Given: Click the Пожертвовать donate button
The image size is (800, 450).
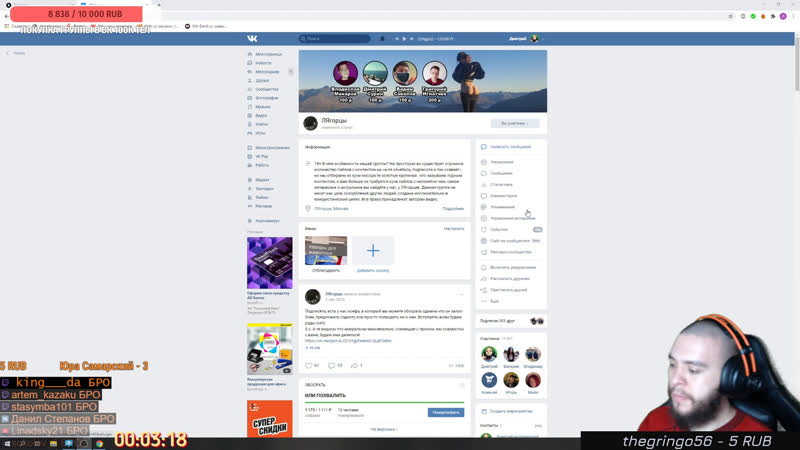Looking at the screenshot, I should [x=445, y=412].
